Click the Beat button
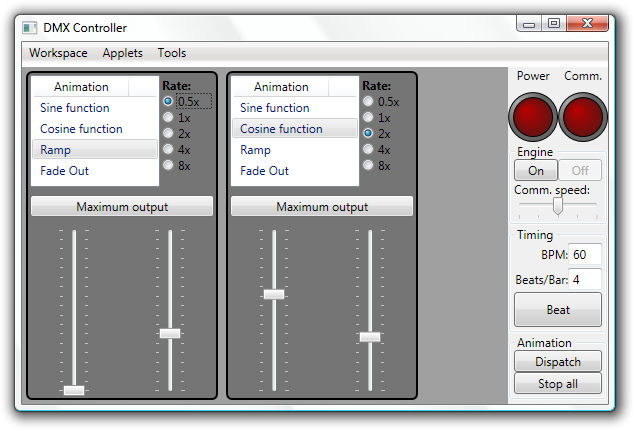Viewport: 634px width, 430px height. [558, 310]
